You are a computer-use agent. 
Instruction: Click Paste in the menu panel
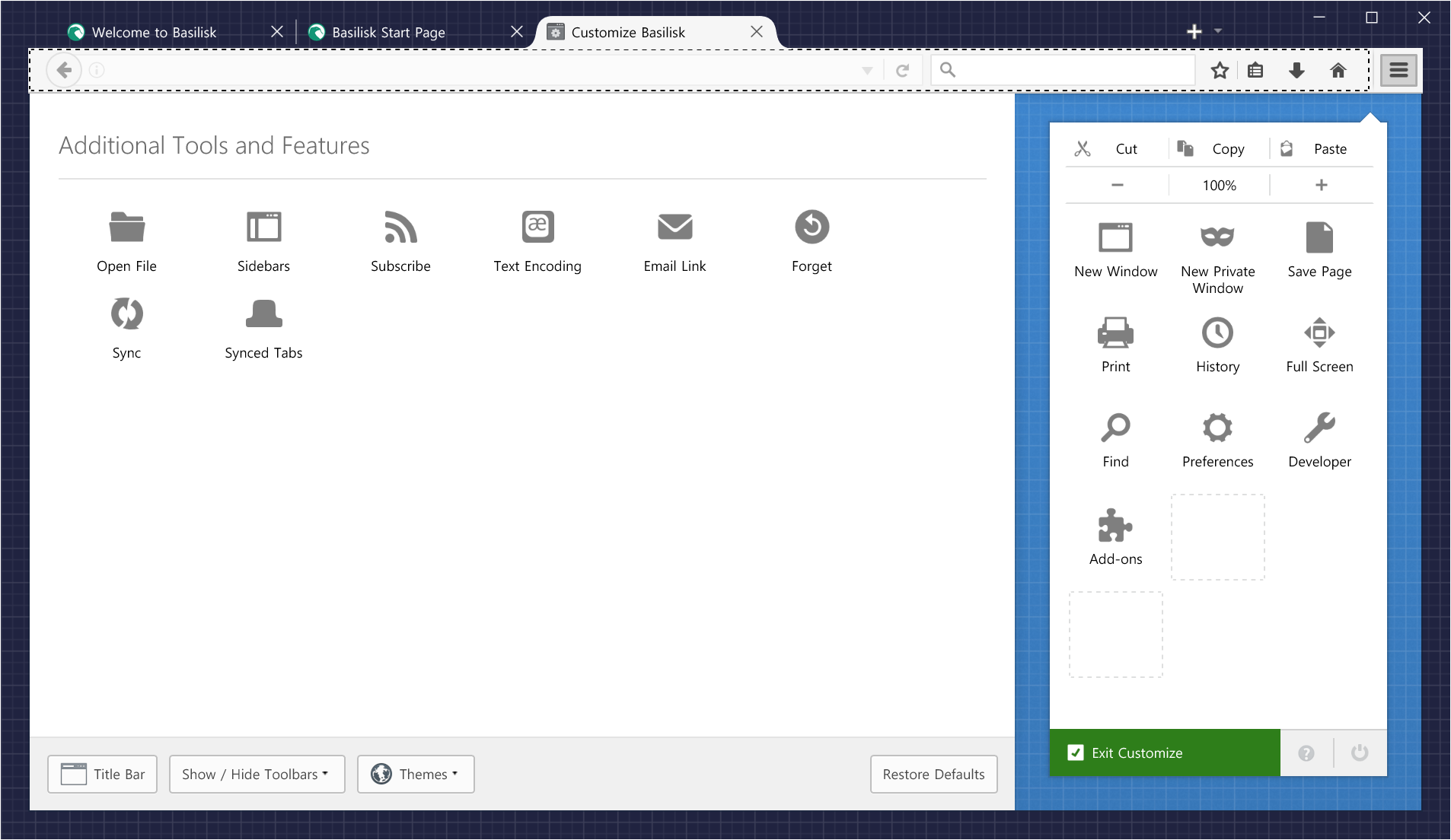[1322, 148]
